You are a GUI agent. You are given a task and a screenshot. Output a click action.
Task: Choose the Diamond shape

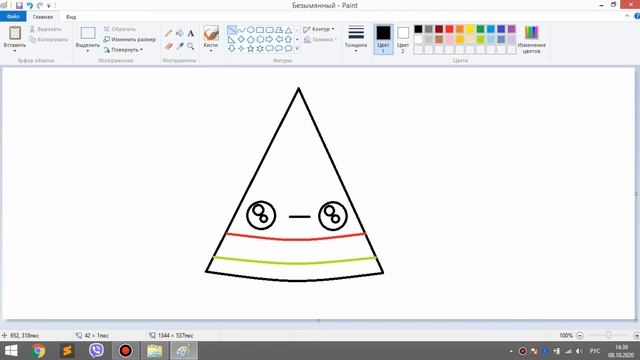pos(241,39)
